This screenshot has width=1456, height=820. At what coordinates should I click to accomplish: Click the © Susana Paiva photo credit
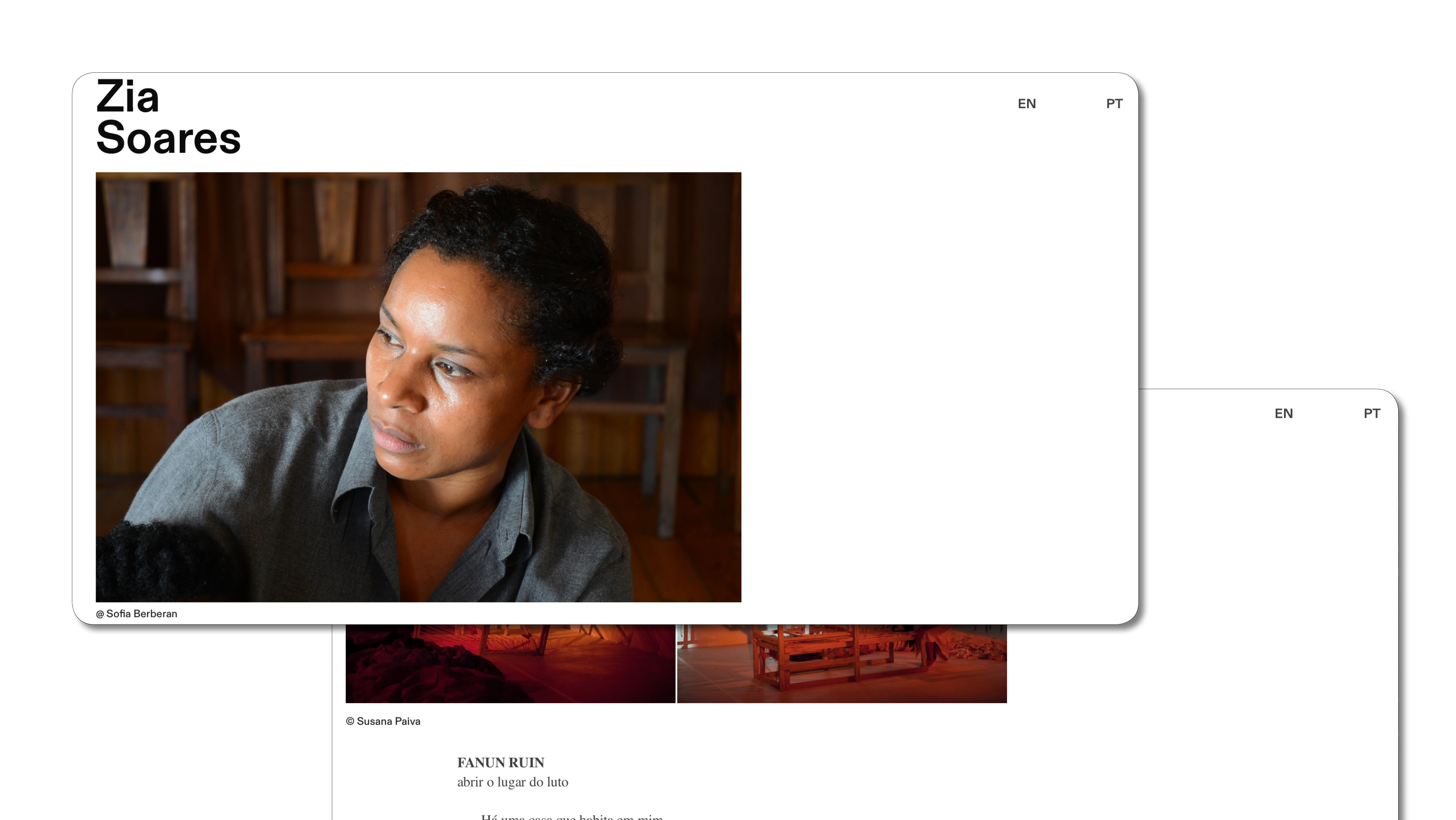(x=383, y=722)
